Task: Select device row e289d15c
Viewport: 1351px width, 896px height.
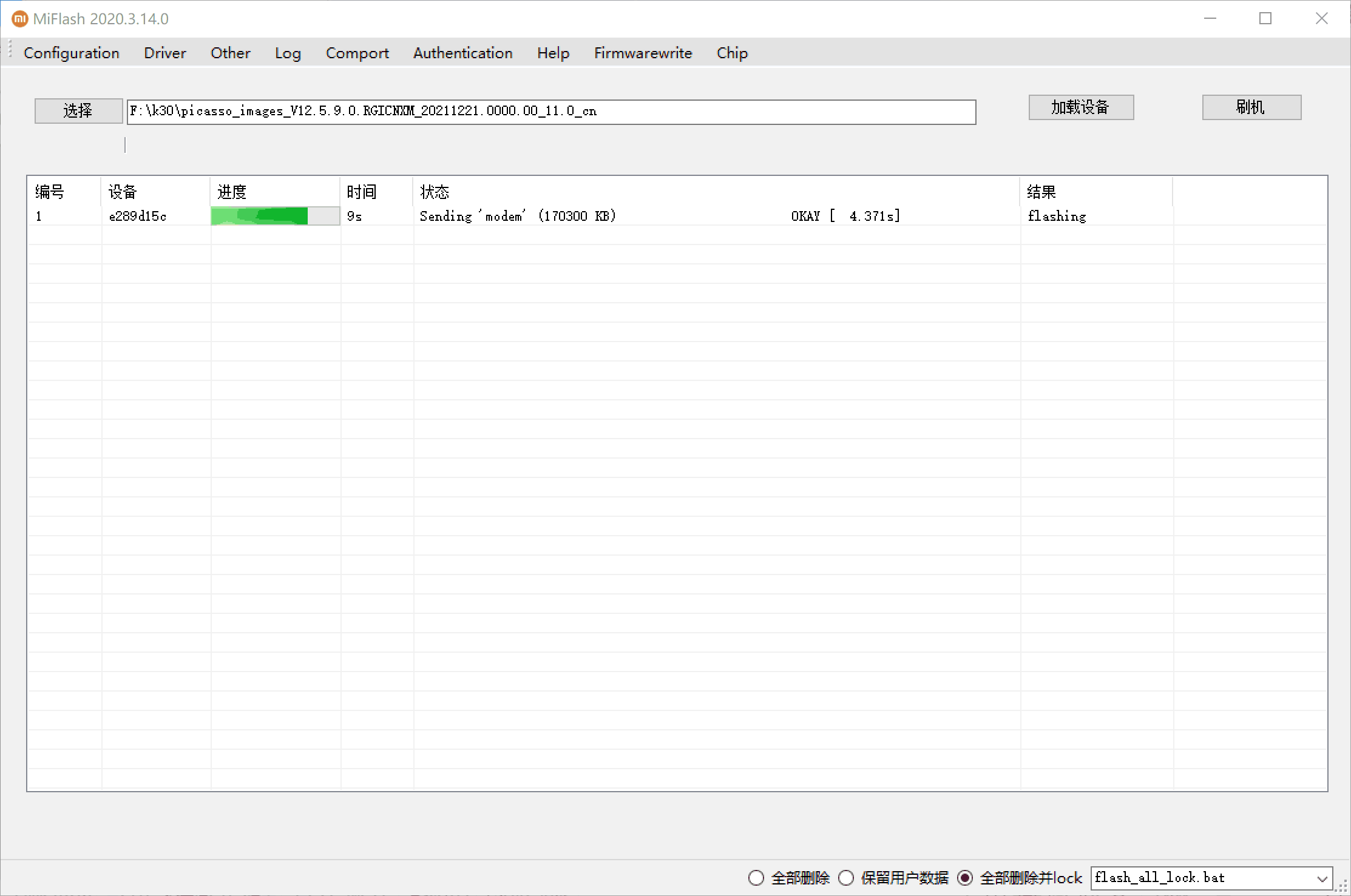Action: point(138,216)
